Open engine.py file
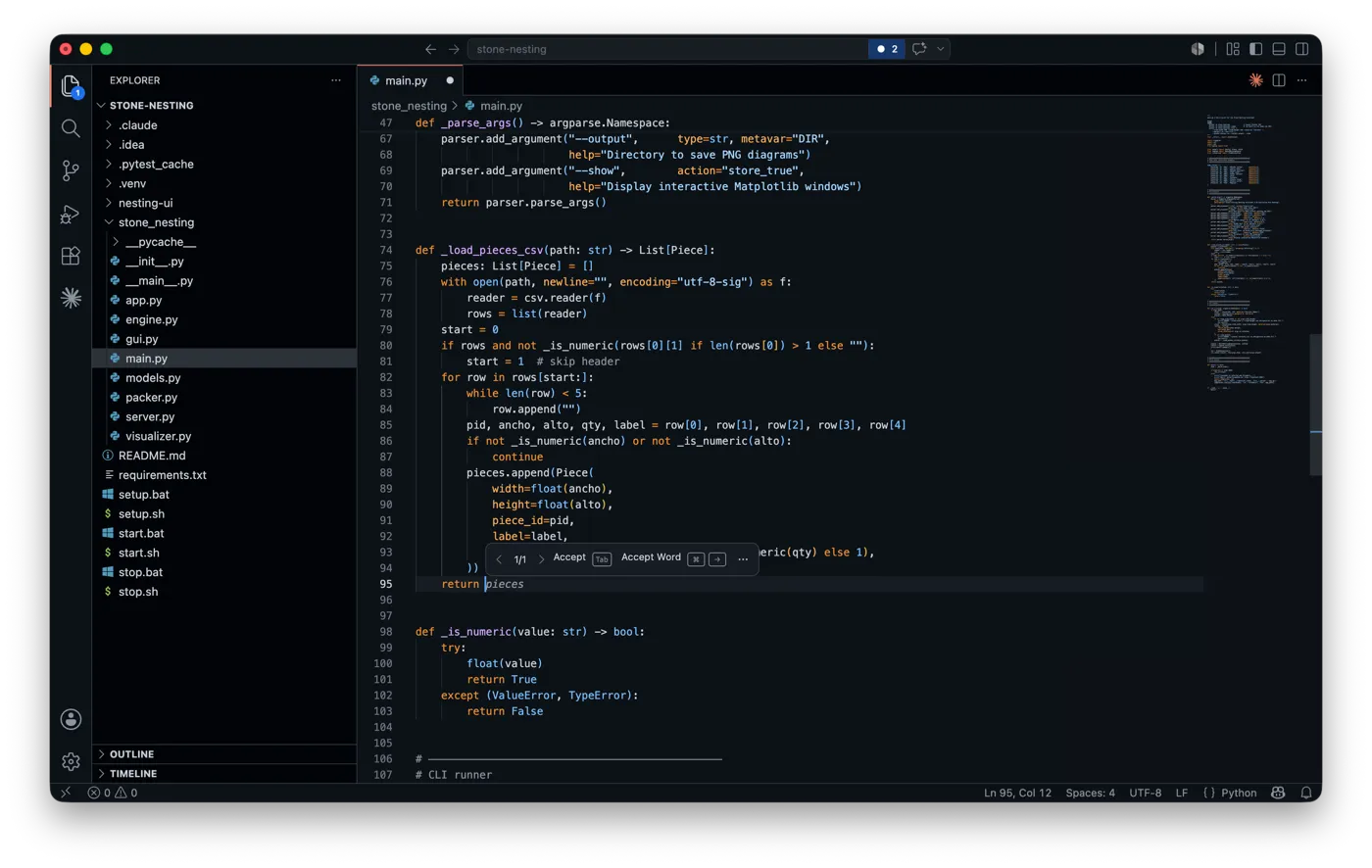Viewport: 1372px width, 868px height. point(152,319)
